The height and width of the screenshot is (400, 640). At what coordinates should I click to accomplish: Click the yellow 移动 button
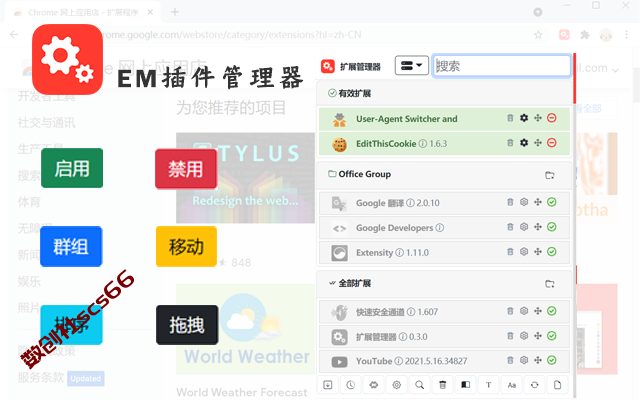pos(186,247)
